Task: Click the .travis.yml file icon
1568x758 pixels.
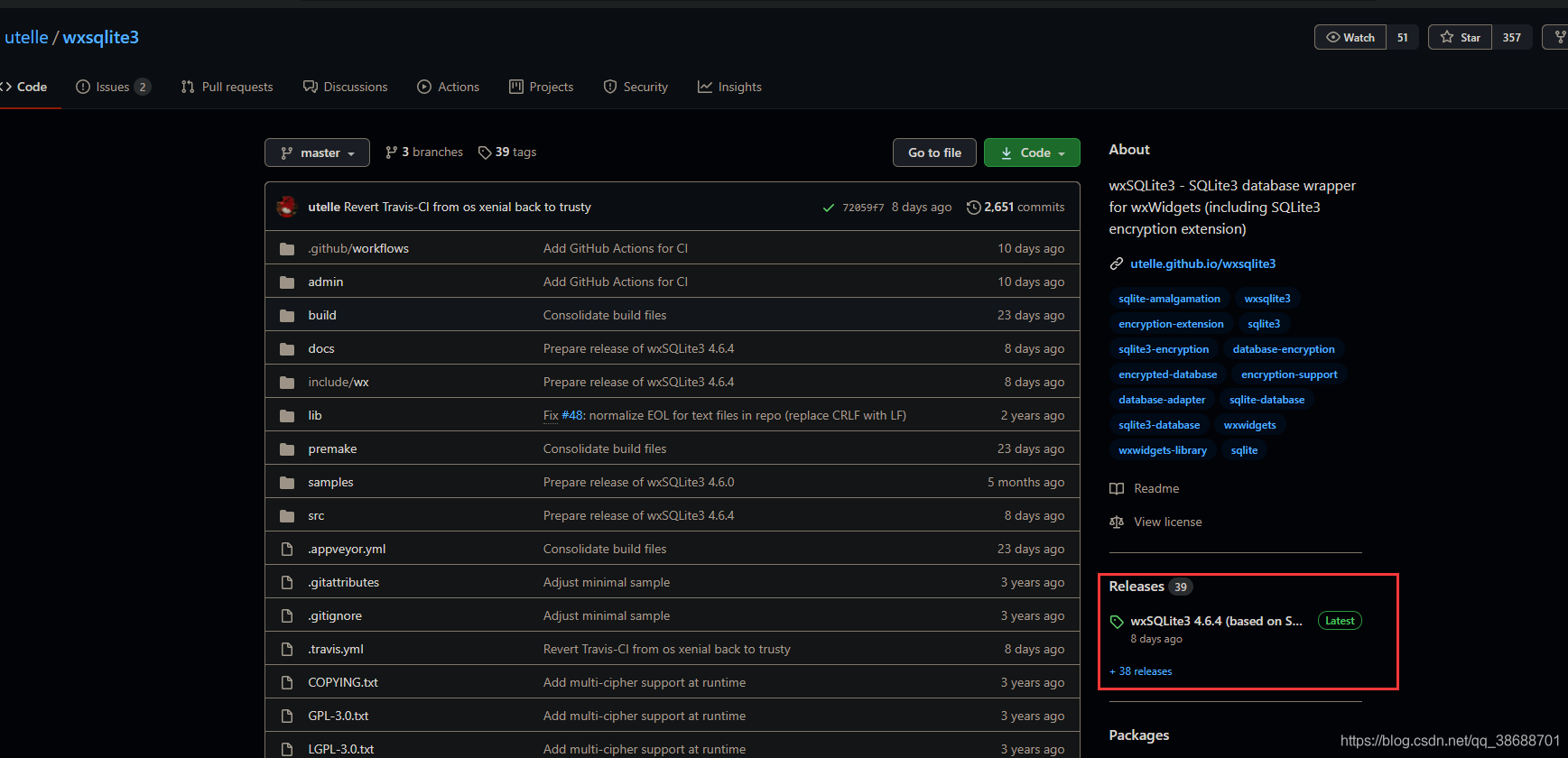Action: coord(287,649)
